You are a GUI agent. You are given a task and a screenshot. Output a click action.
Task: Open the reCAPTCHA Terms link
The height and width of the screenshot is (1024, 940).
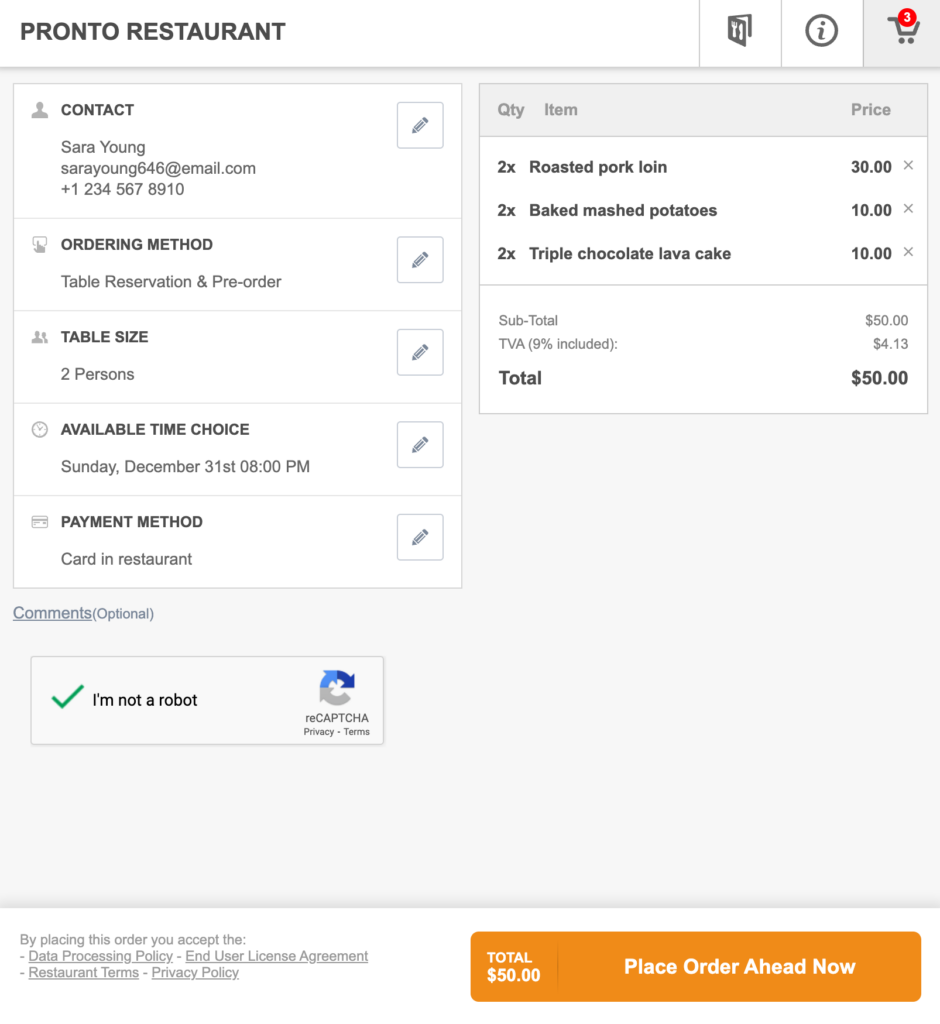coord(357,732)
